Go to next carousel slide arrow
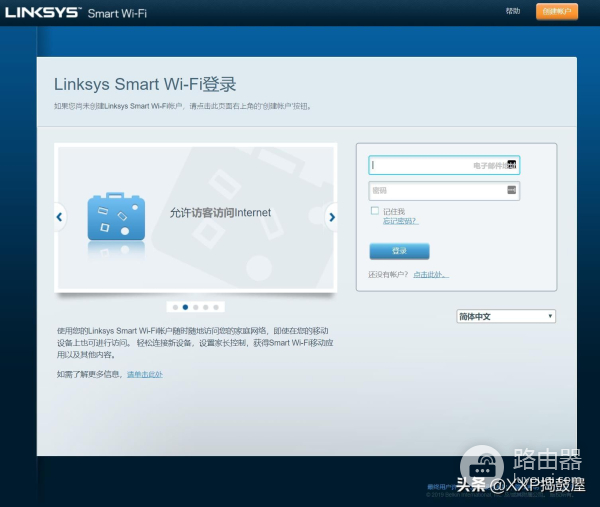 pos(331,217)
